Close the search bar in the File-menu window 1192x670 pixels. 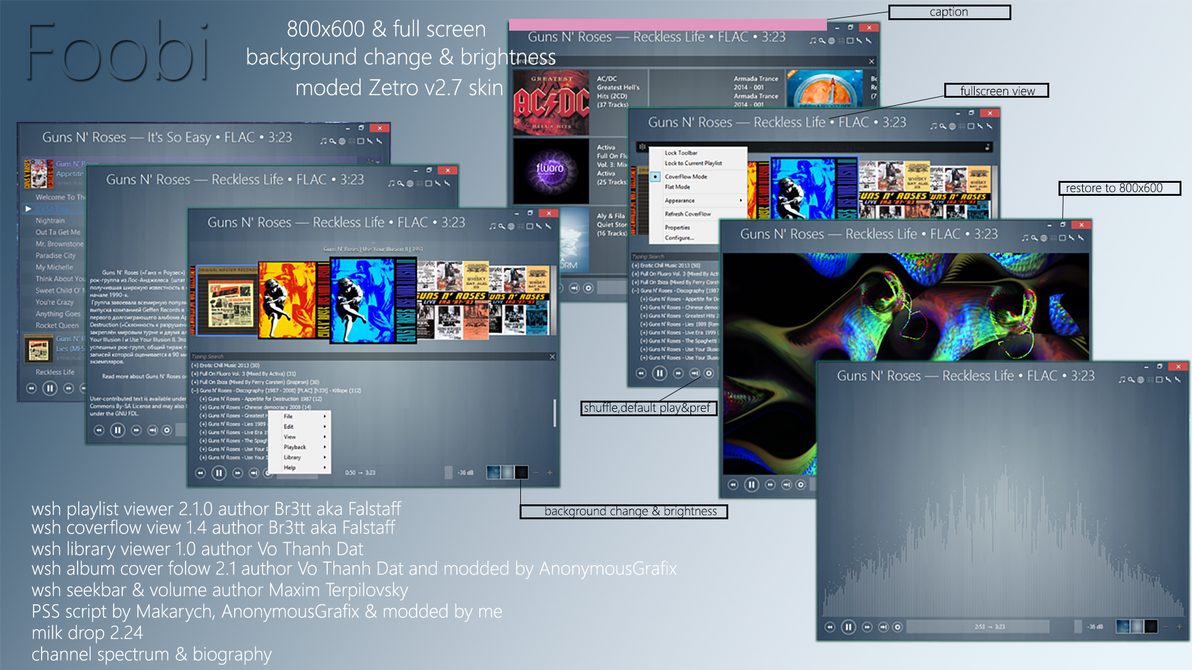pyautogui.click(x=552, y=357)
